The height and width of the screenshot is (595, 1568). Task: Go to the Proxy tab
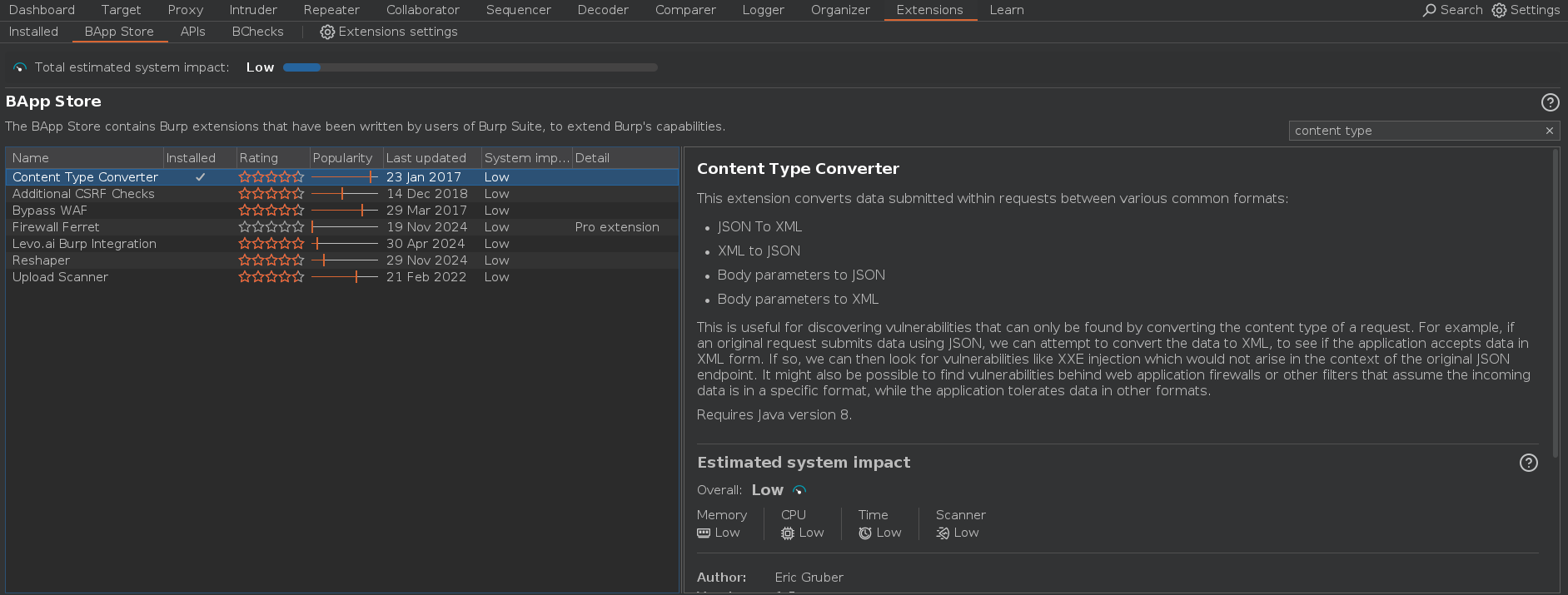[x=185, y=10]
